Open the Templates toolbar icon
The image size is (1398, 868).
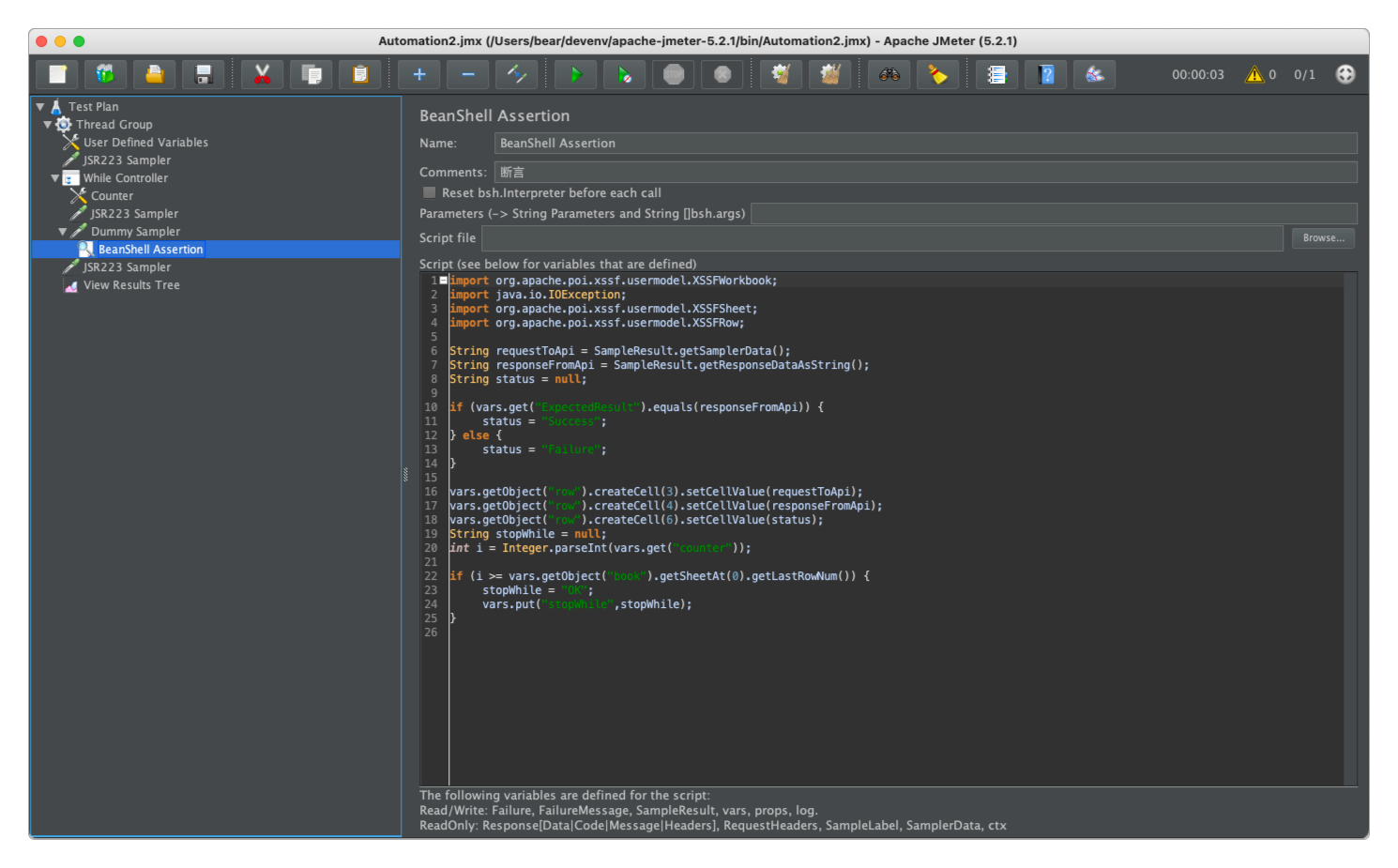click(105, 74)
